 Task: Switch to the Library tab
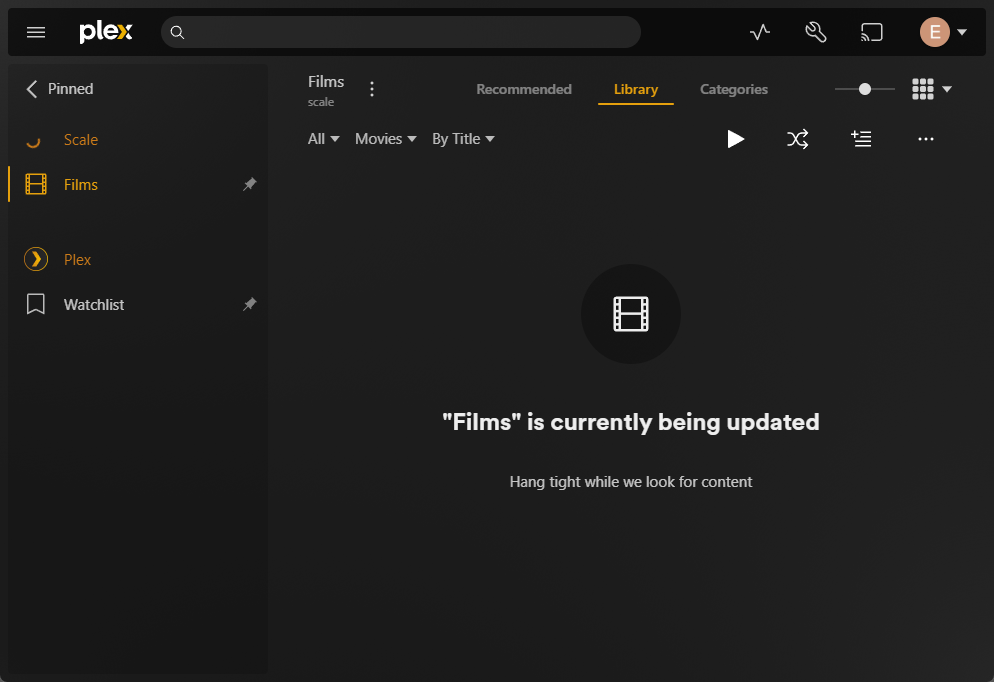pos(635,89)
